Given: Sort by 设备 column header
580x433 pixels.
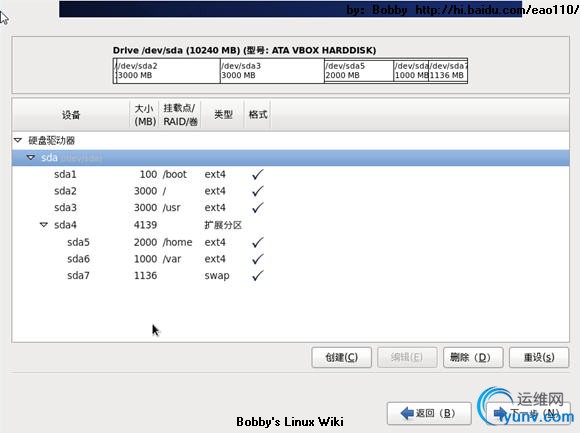Looking at the screenshot, I should [x=71, y=115].
